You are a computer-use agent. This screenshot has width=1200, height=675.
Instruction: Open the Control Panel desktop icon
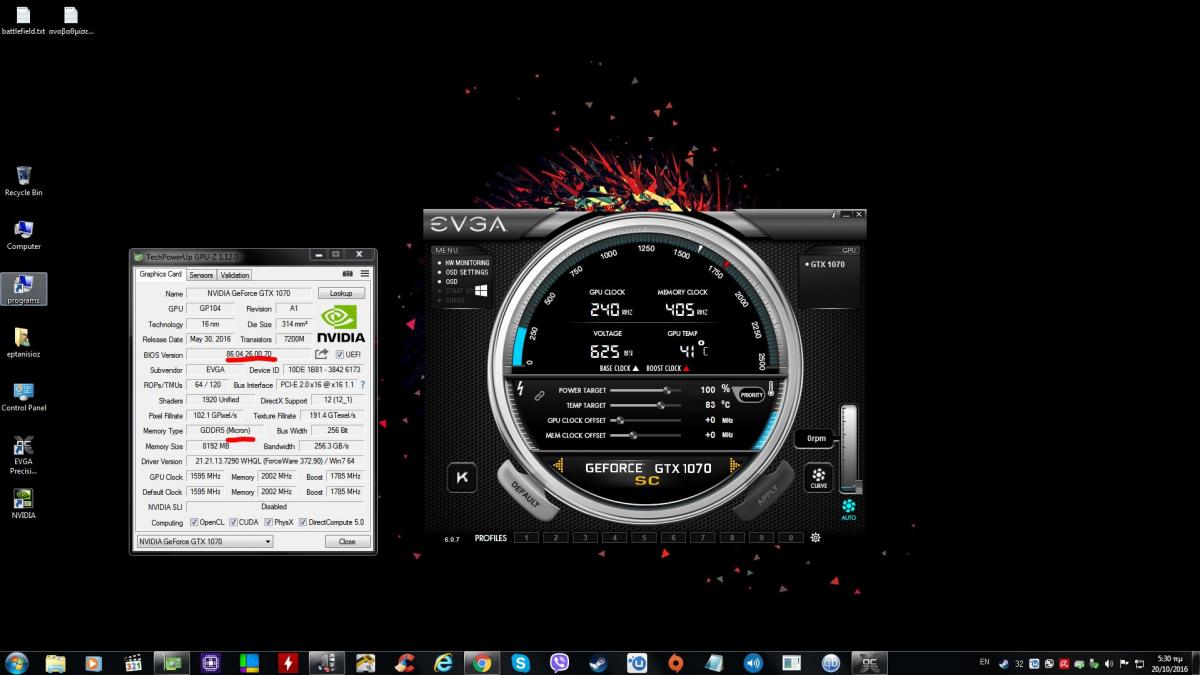[24, 397]
